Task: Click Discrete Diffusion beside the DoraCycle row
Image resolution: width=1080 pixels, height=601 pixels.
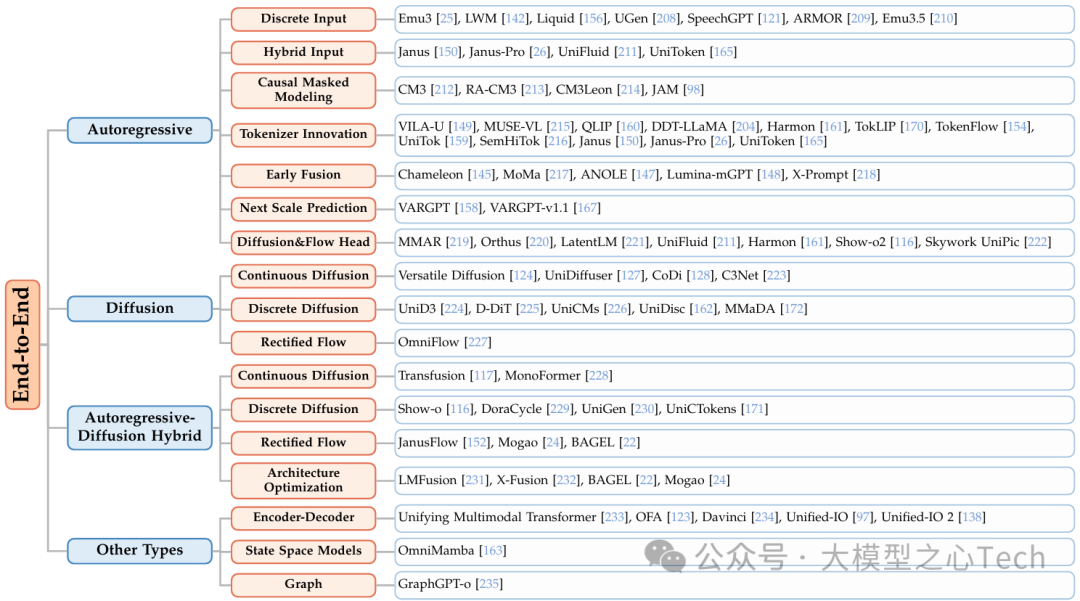Action: [x=303, y=409]
